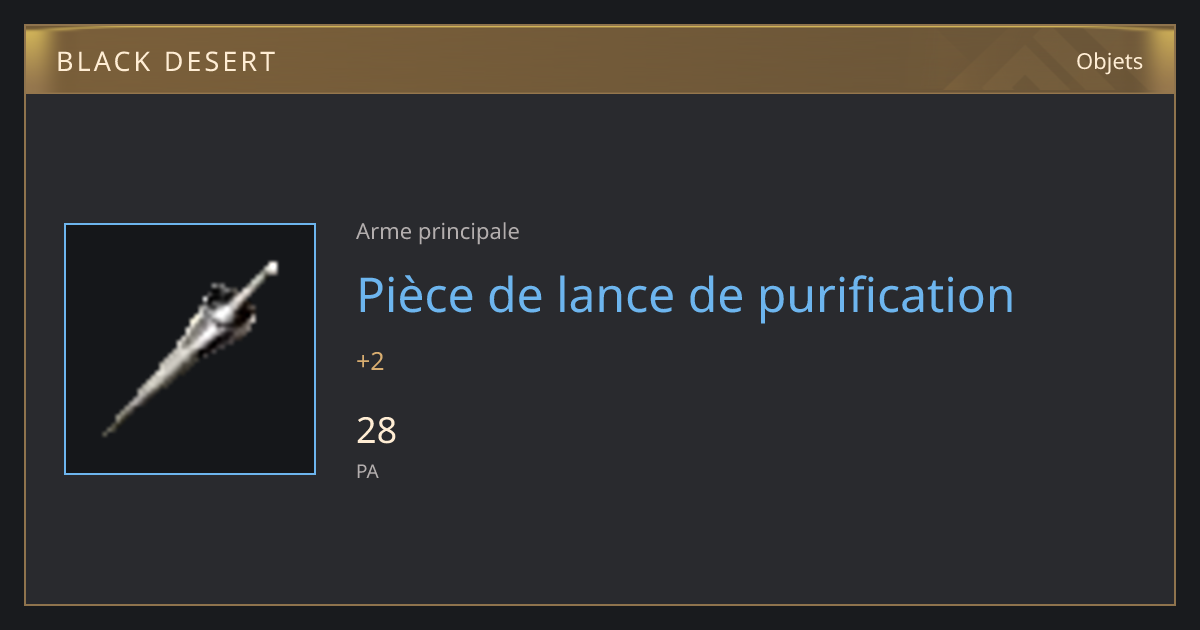
Task: Click the lance guard near the handle
Action: [x=227, y=306]
